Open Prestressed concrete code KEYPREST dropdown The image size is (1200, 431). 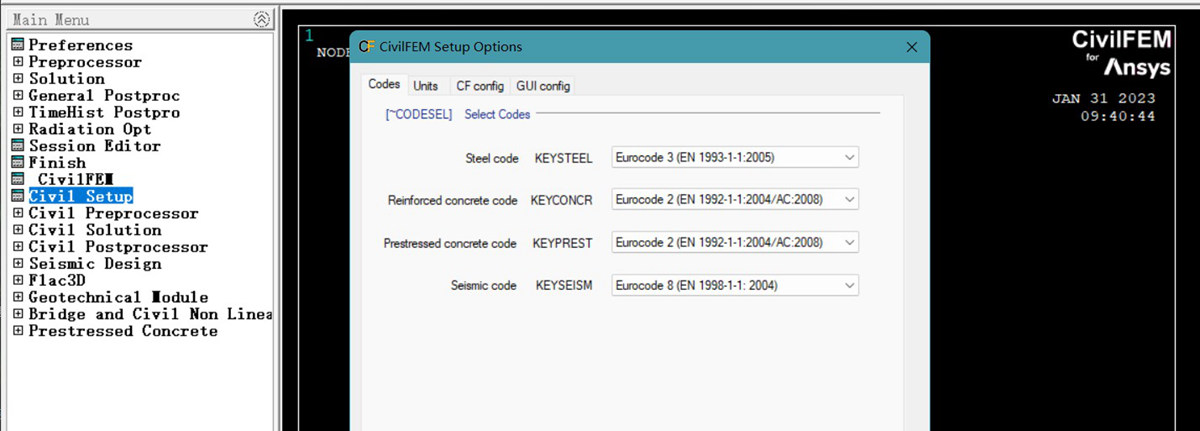pyautogui.click(x=735, y=243)
